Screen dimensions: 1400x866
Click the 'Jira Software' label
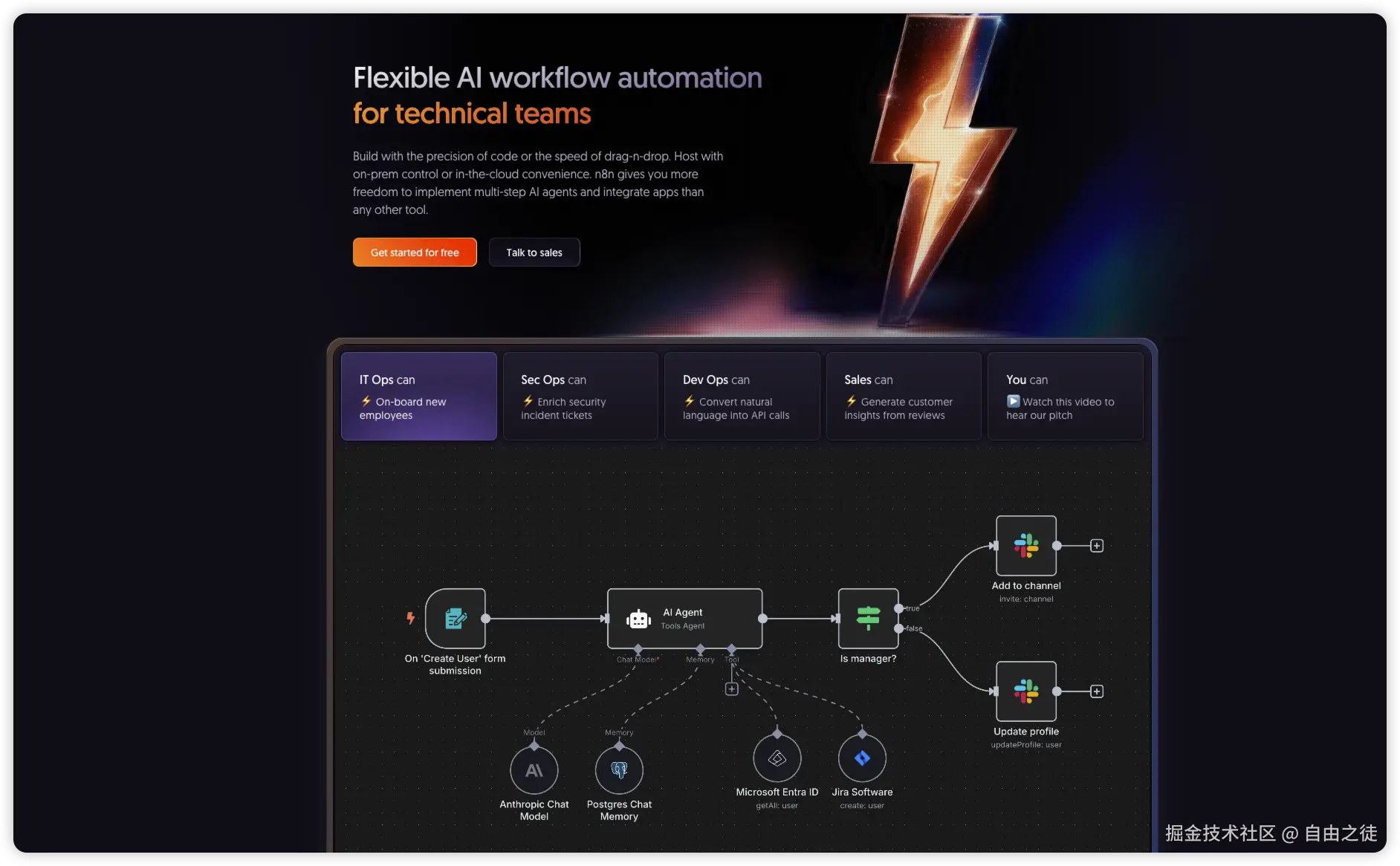[x=862, y=792]
